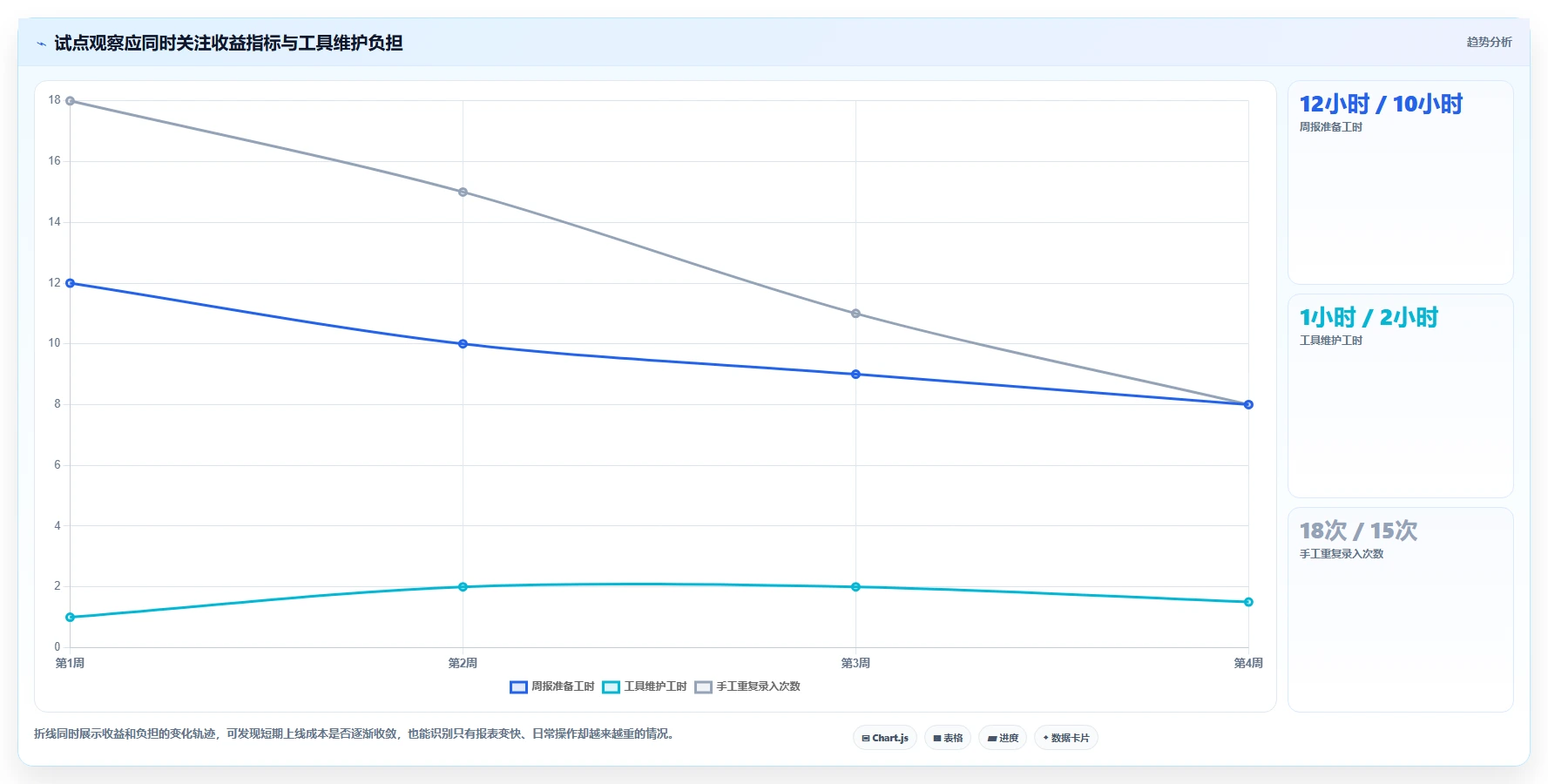Toggle 周报准备工时 series in chart legend

click(x=552, y=686)
